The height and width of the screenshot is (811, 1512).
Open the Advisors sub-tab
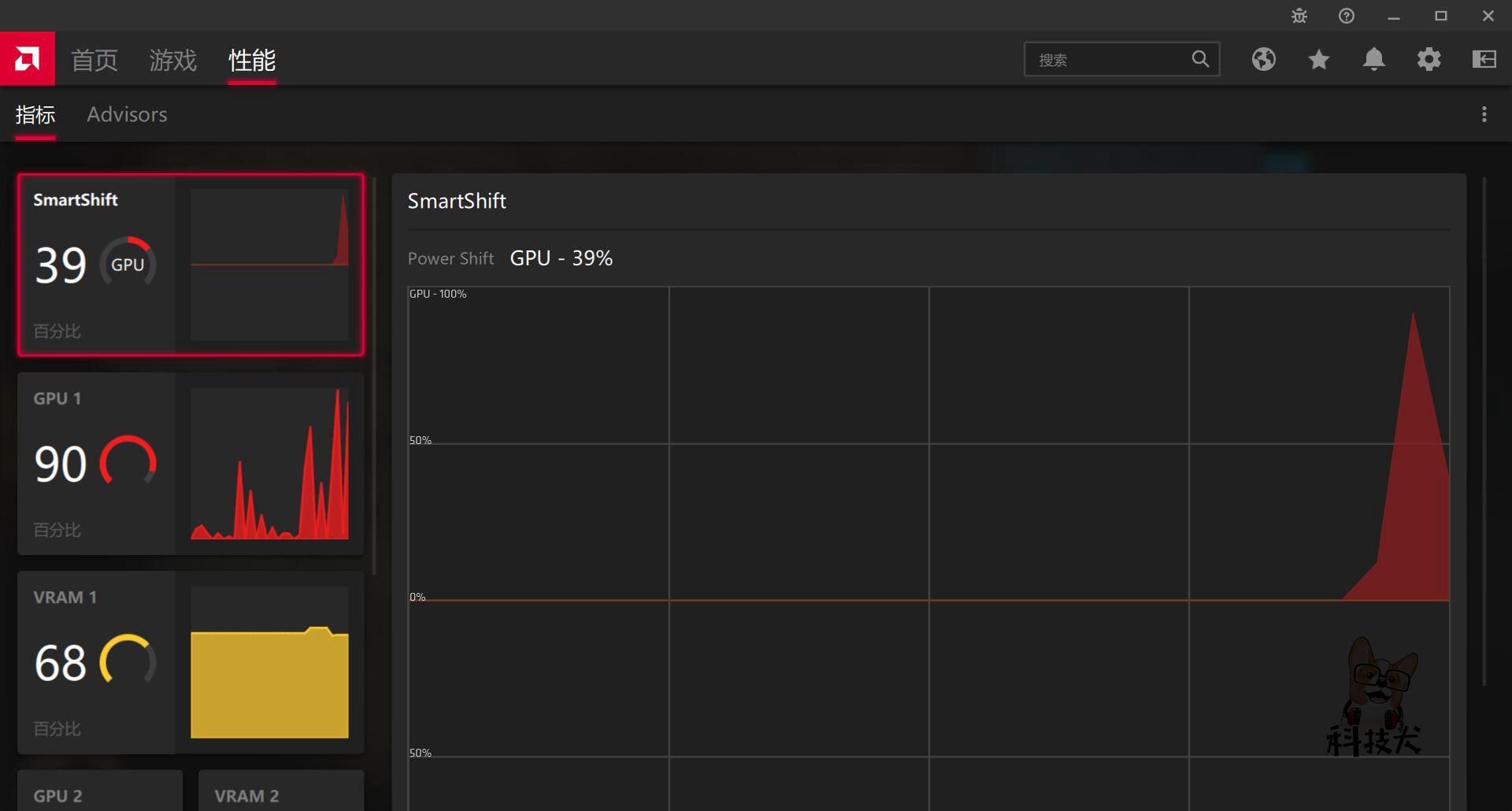(x=127, y=115)
